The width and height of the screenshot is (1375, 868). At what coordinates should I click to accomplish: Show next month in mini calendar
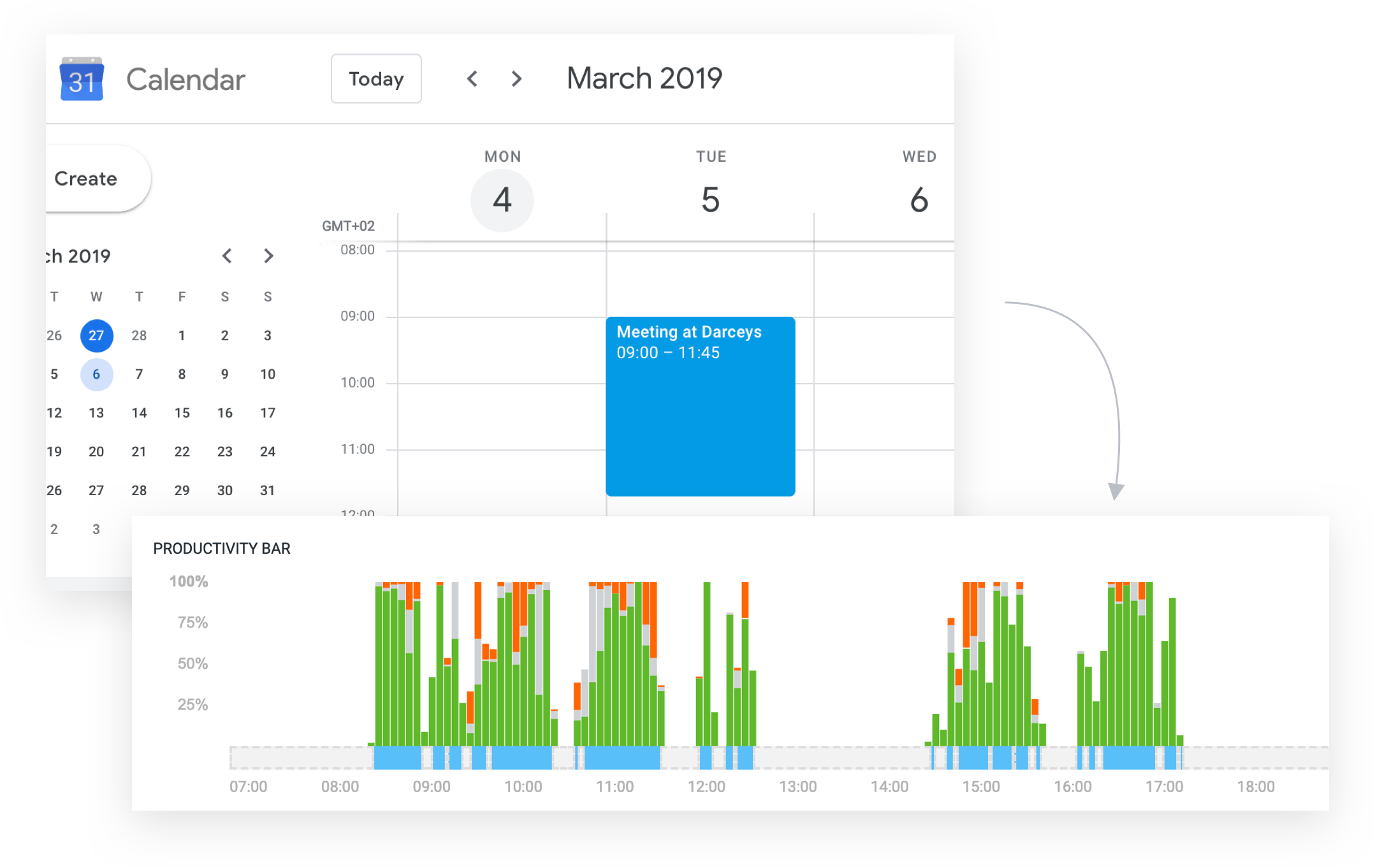pyautogui.click(x=268, y=256)
